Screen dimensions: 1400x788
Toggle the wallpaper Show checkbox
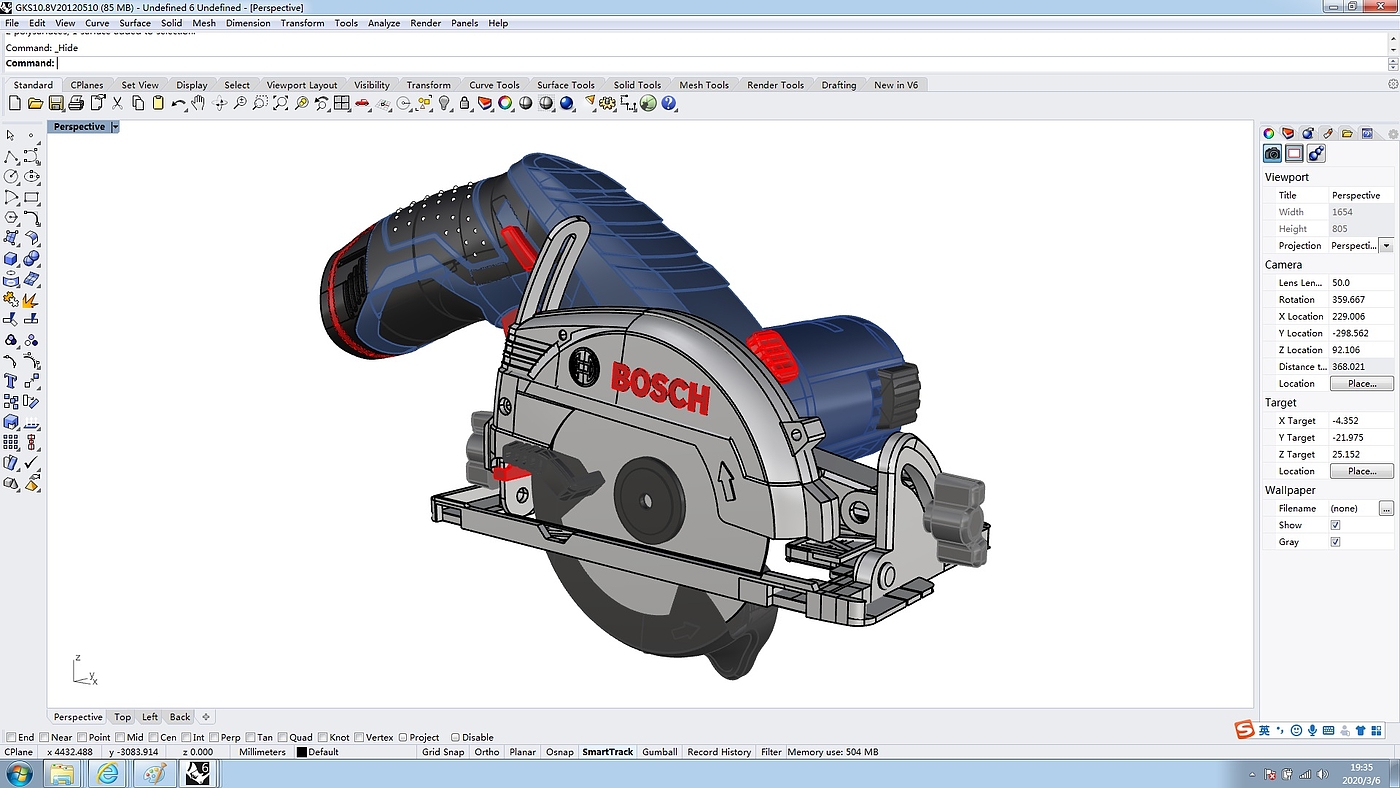1335,525
